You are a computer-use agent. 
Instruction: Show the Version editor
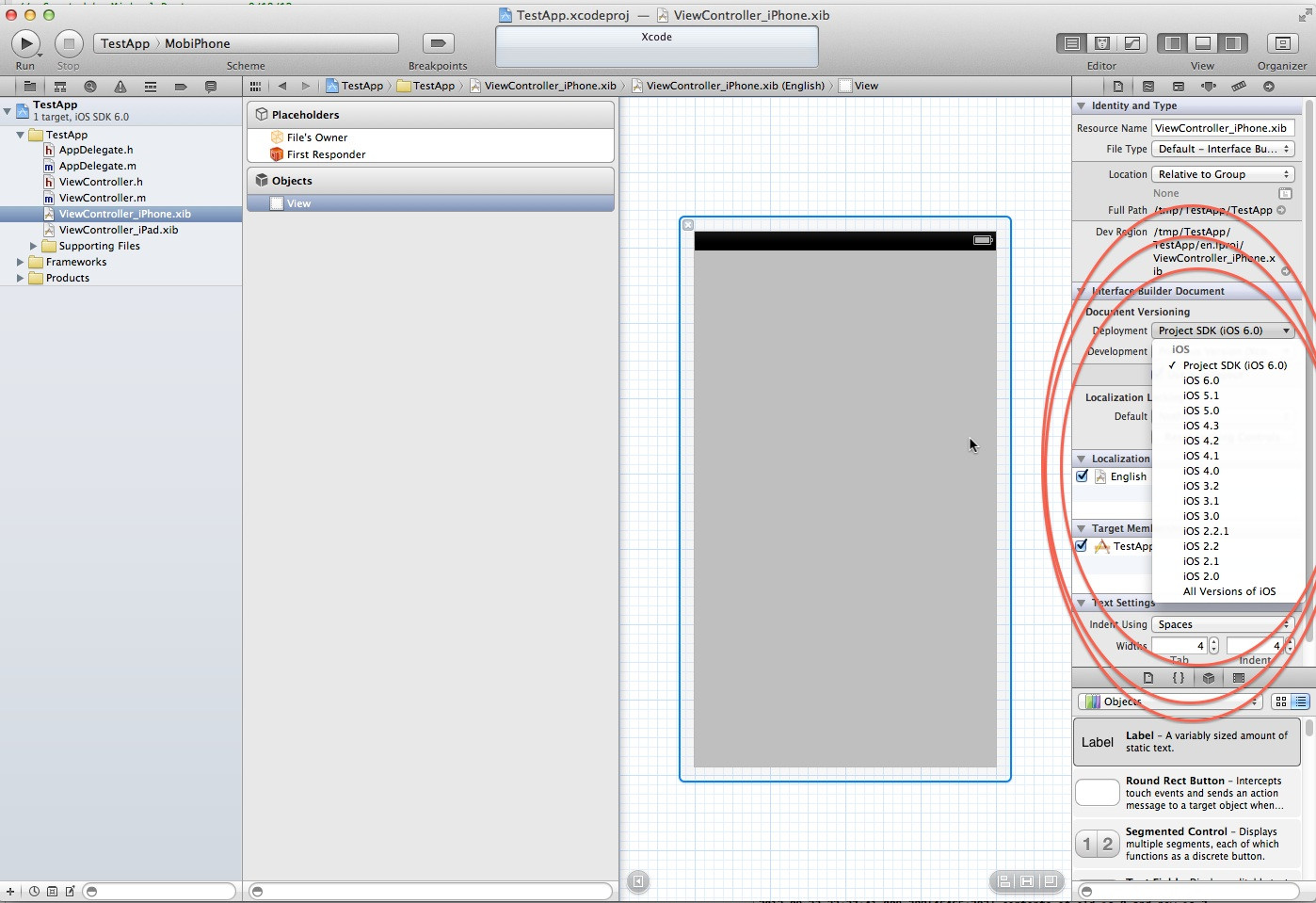[1132, 43]
